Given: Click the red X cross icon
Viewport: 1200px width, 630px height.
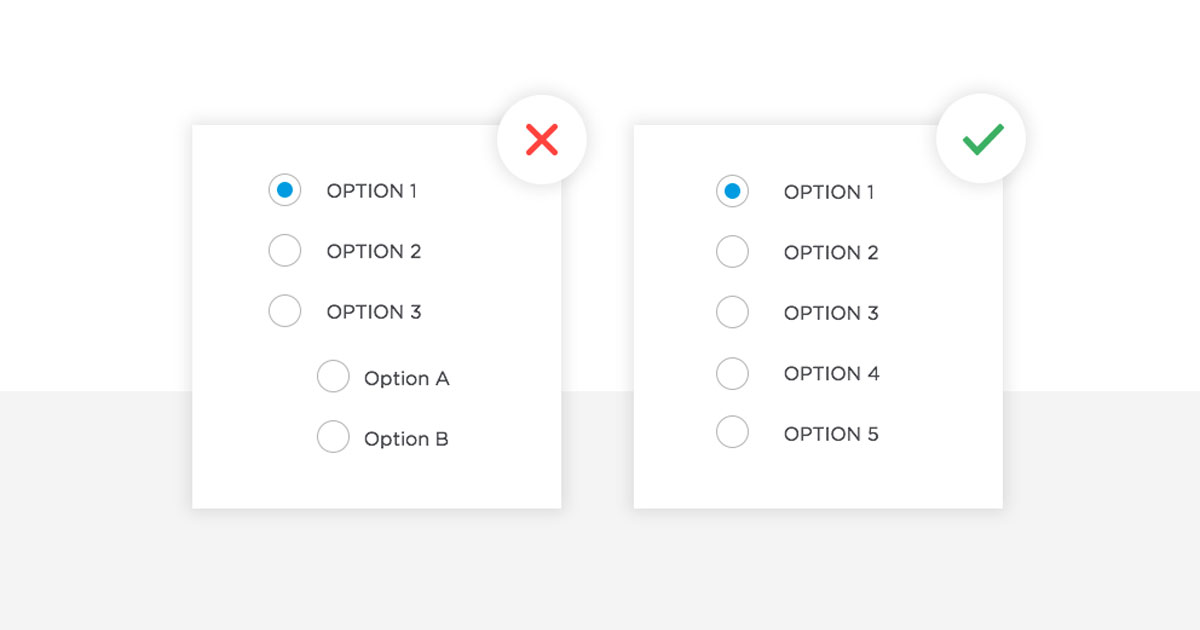Looking at the screenshot, I should tap(541, 139).
